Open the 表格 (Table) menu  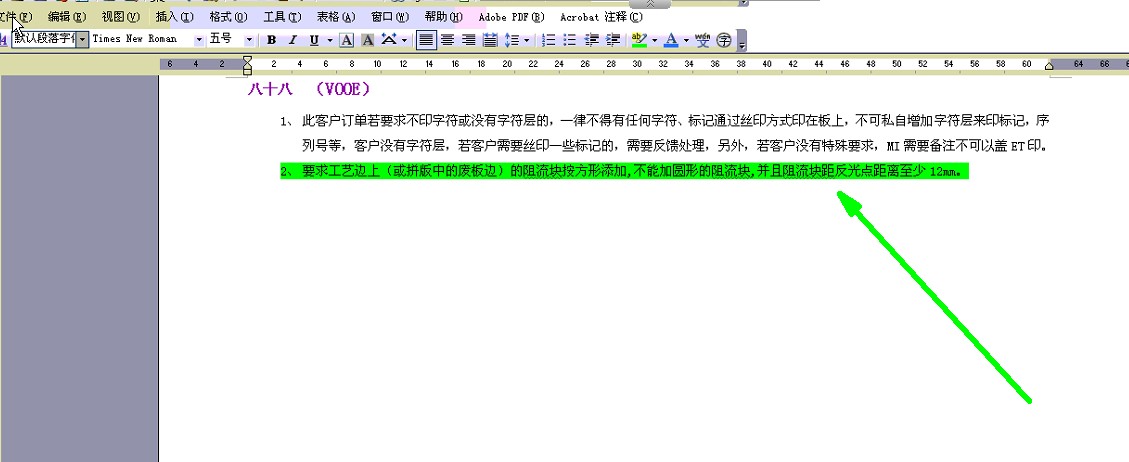coord(336,17)
